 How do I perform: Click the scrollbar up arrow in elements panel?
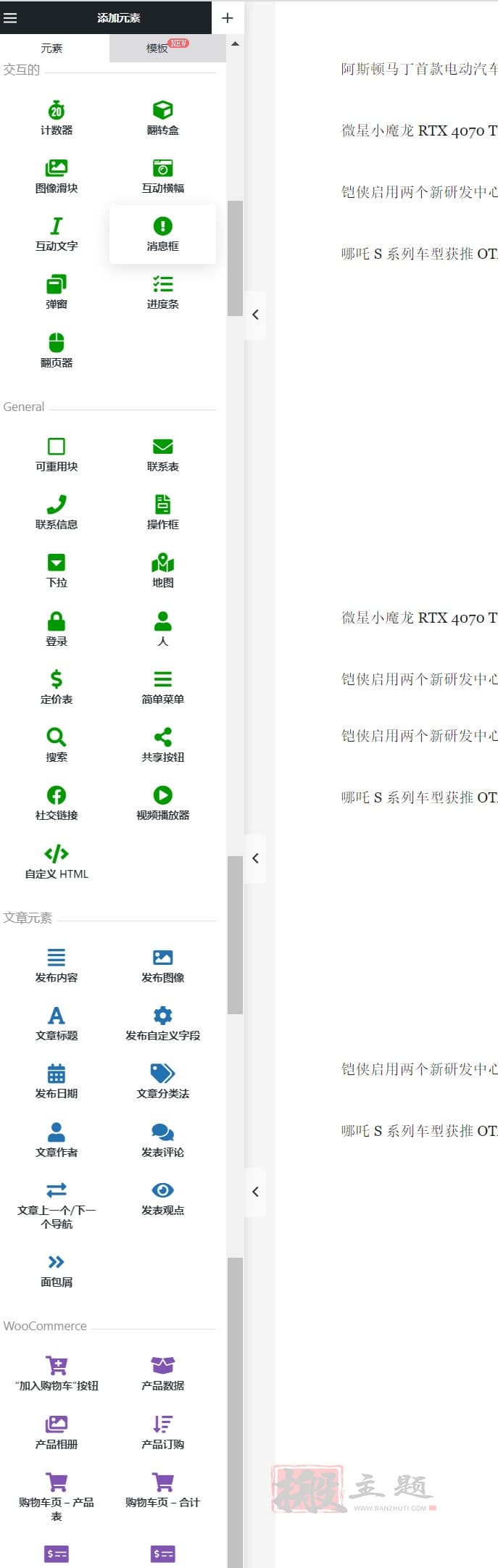235,44
